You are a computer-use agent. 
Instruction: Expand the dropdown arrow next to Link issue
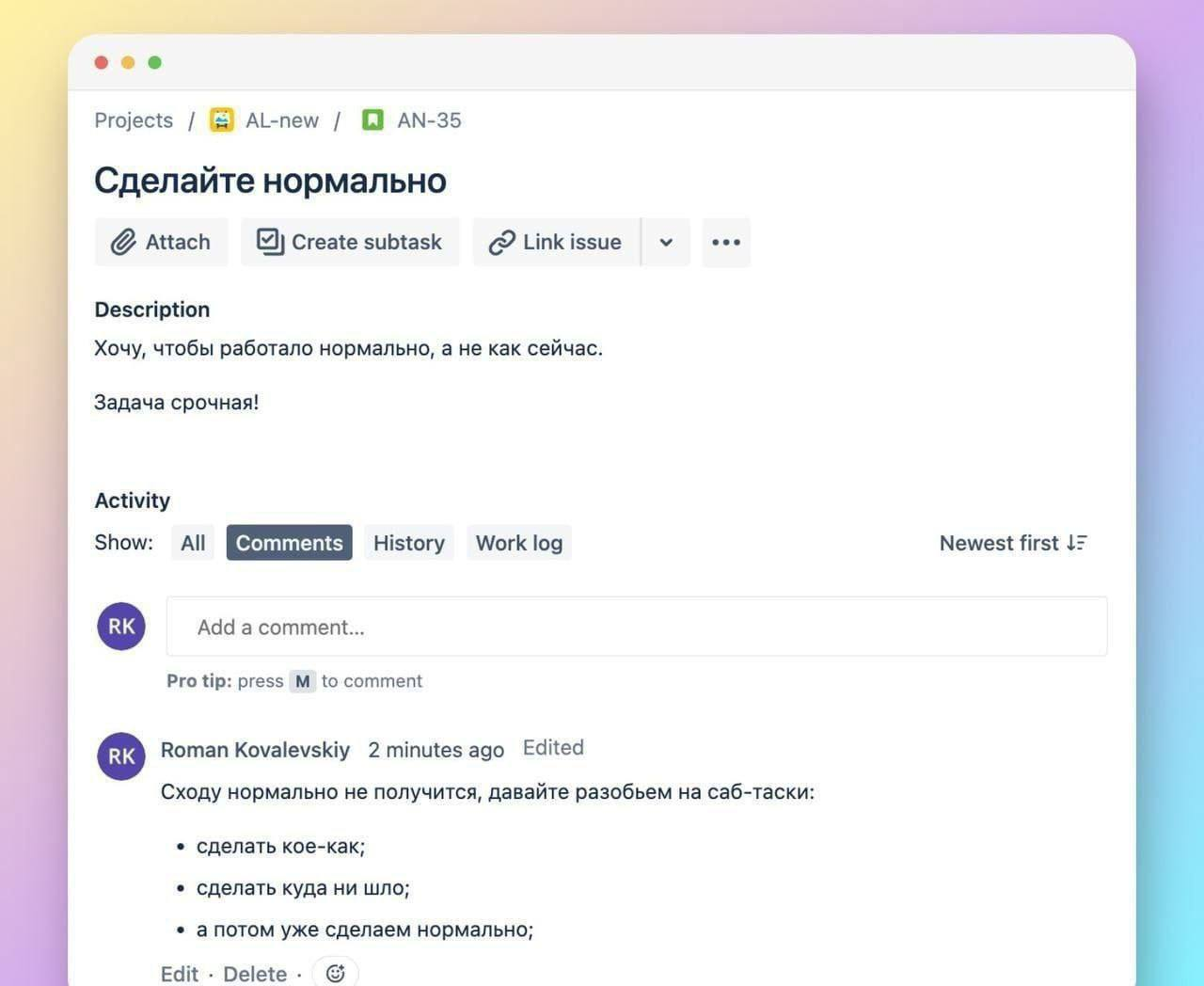[x=666, y=242]
